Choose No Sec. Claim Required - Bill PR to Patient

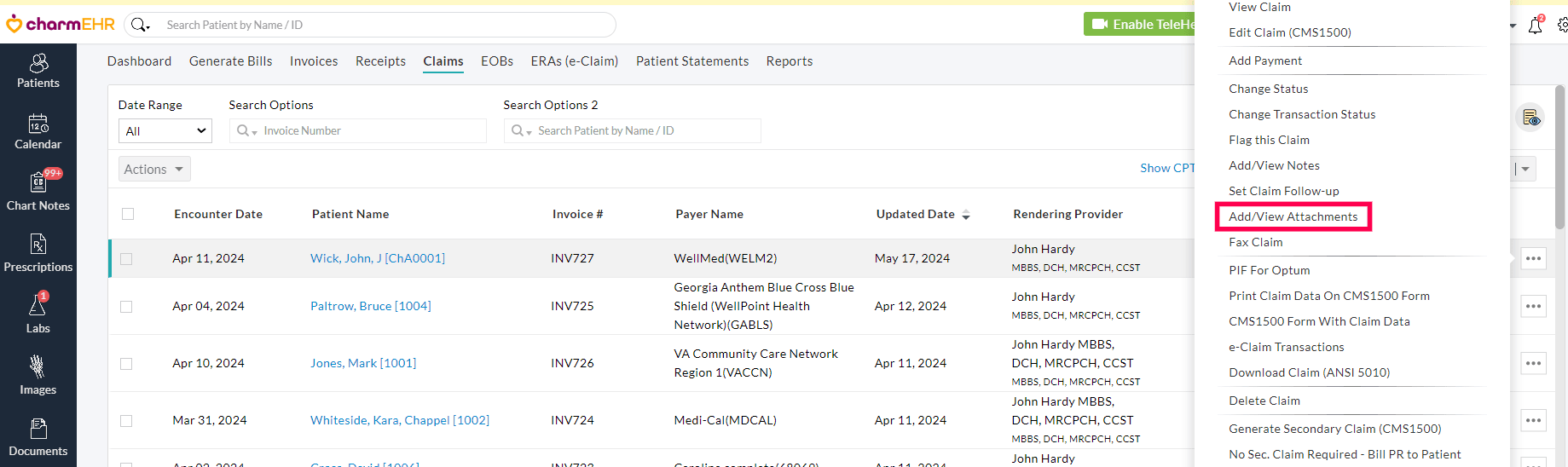point(1345,454)
